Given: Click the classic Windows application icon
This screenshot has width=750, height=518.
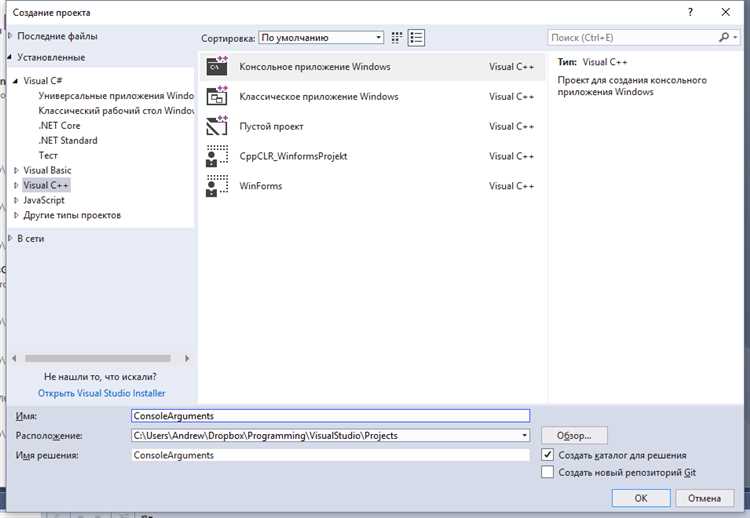Looking at the screenshot, I should [x=217, y=96].
